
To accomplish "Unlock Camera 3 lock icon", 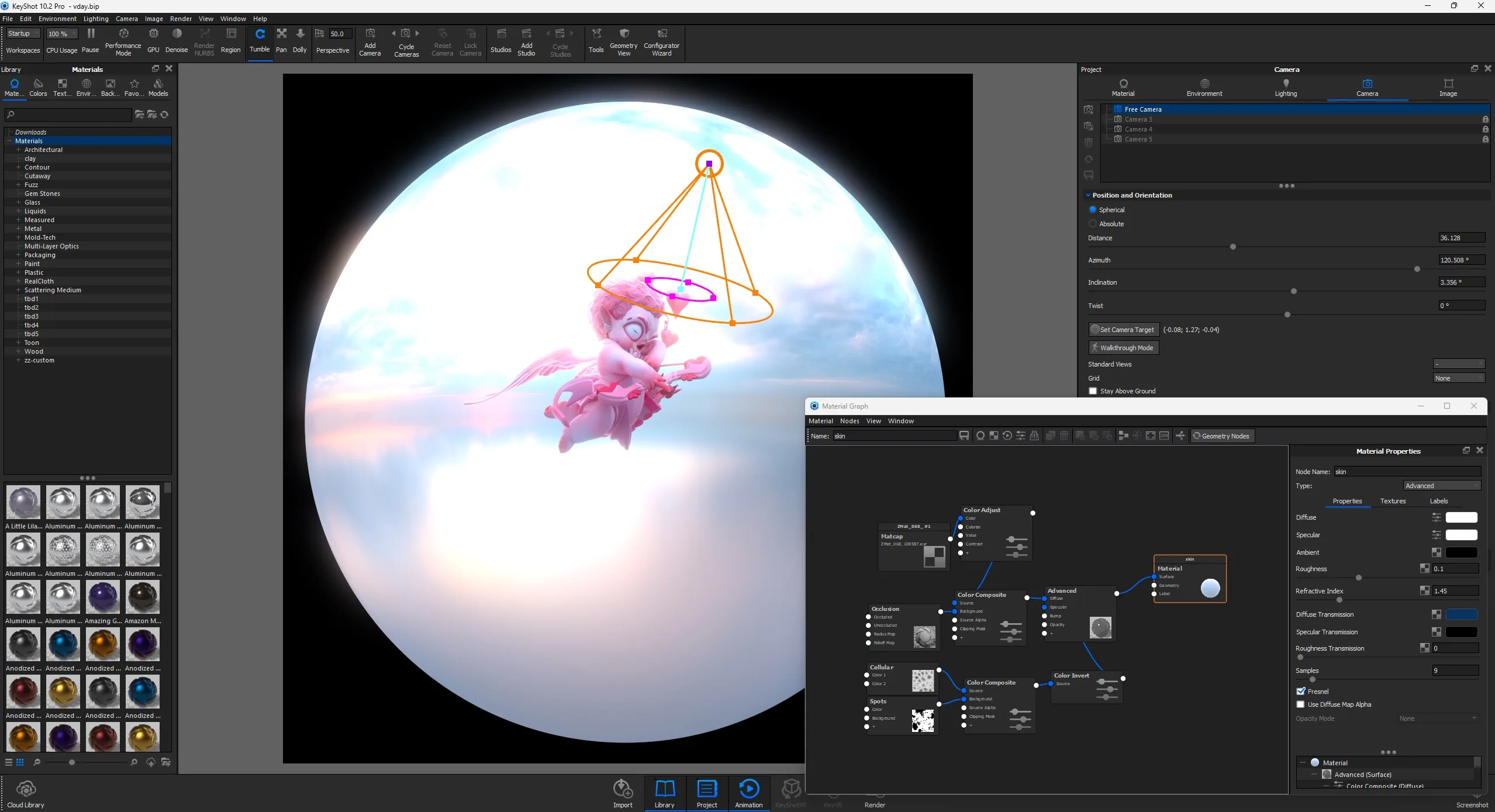I will coord(1485,119).
